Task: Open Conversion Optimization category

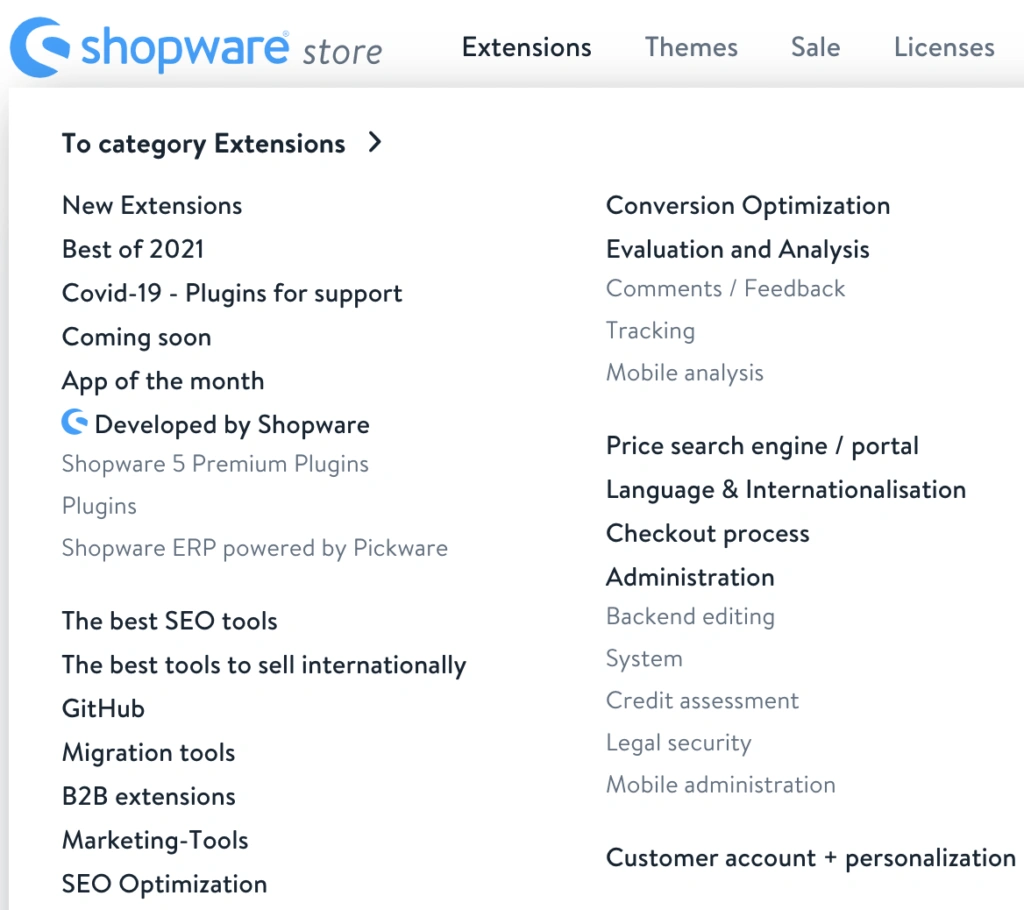Action: click(747, 205)
